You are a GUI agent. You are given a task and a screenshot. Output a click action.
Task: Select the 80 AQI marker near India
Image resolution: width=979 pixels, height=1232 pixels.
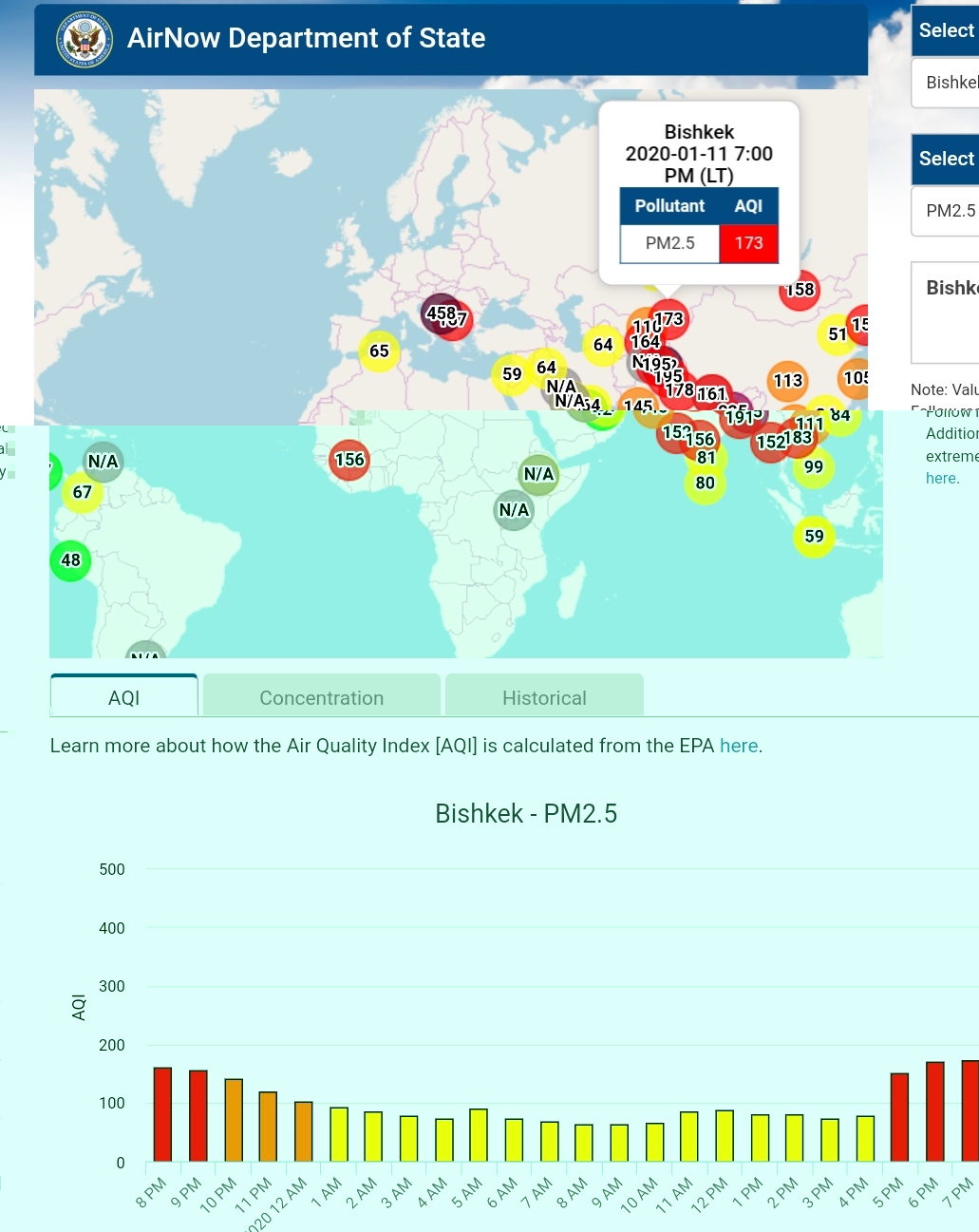705,483
